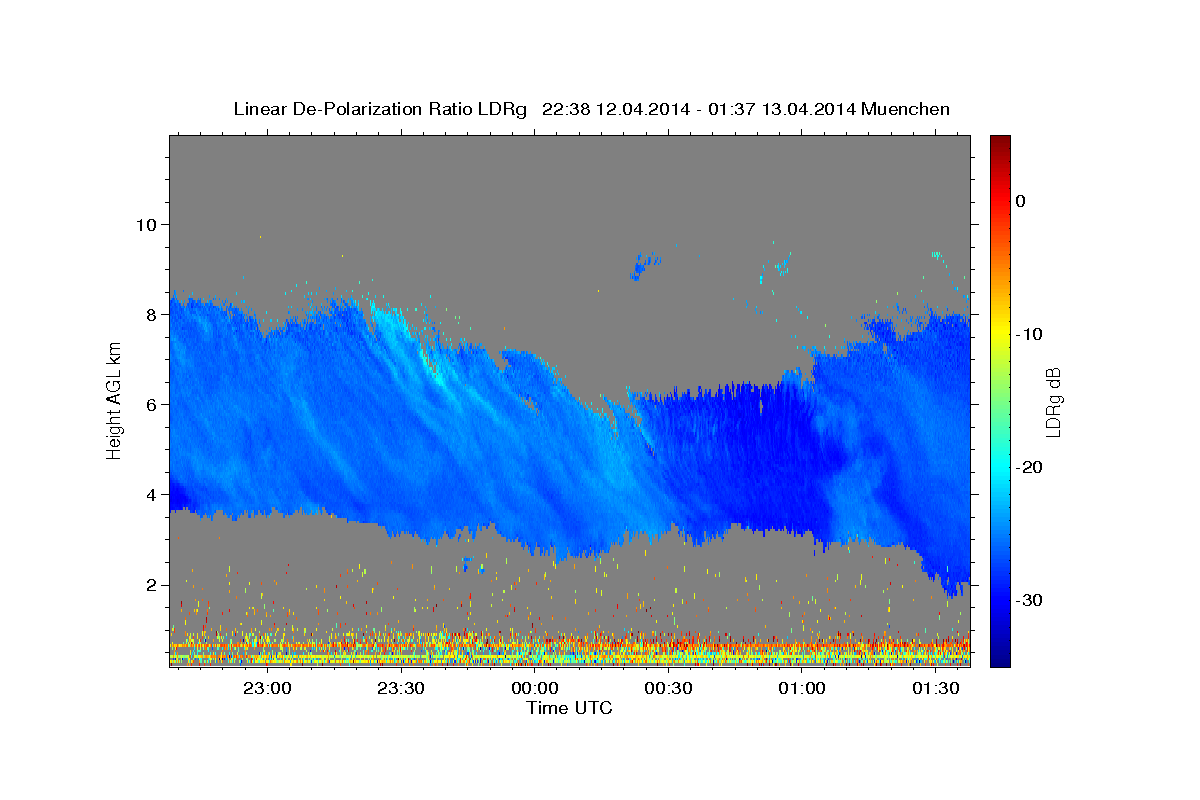Click the 00:30 time tick label

pyautogui.click(x=668, y=688)
